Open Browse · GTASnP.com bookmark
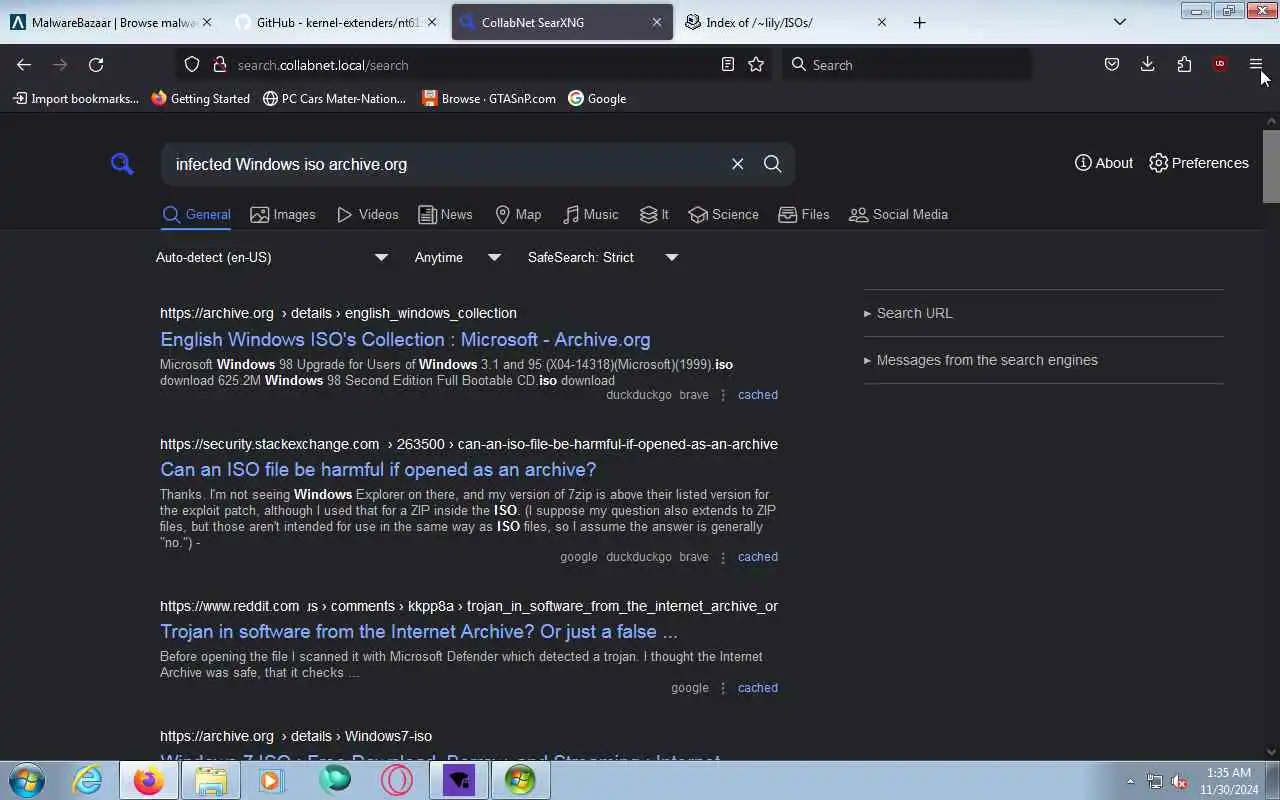 (488, 98)
